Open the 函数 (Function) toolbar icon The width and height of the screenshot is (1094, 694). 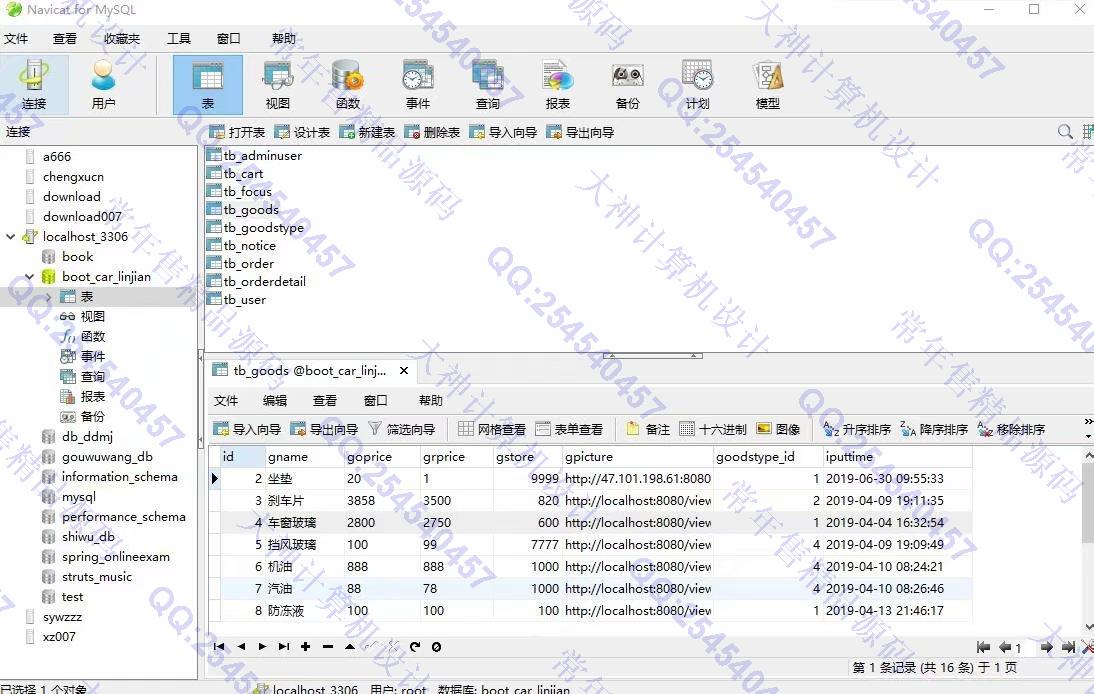click(x=347, y=84)
